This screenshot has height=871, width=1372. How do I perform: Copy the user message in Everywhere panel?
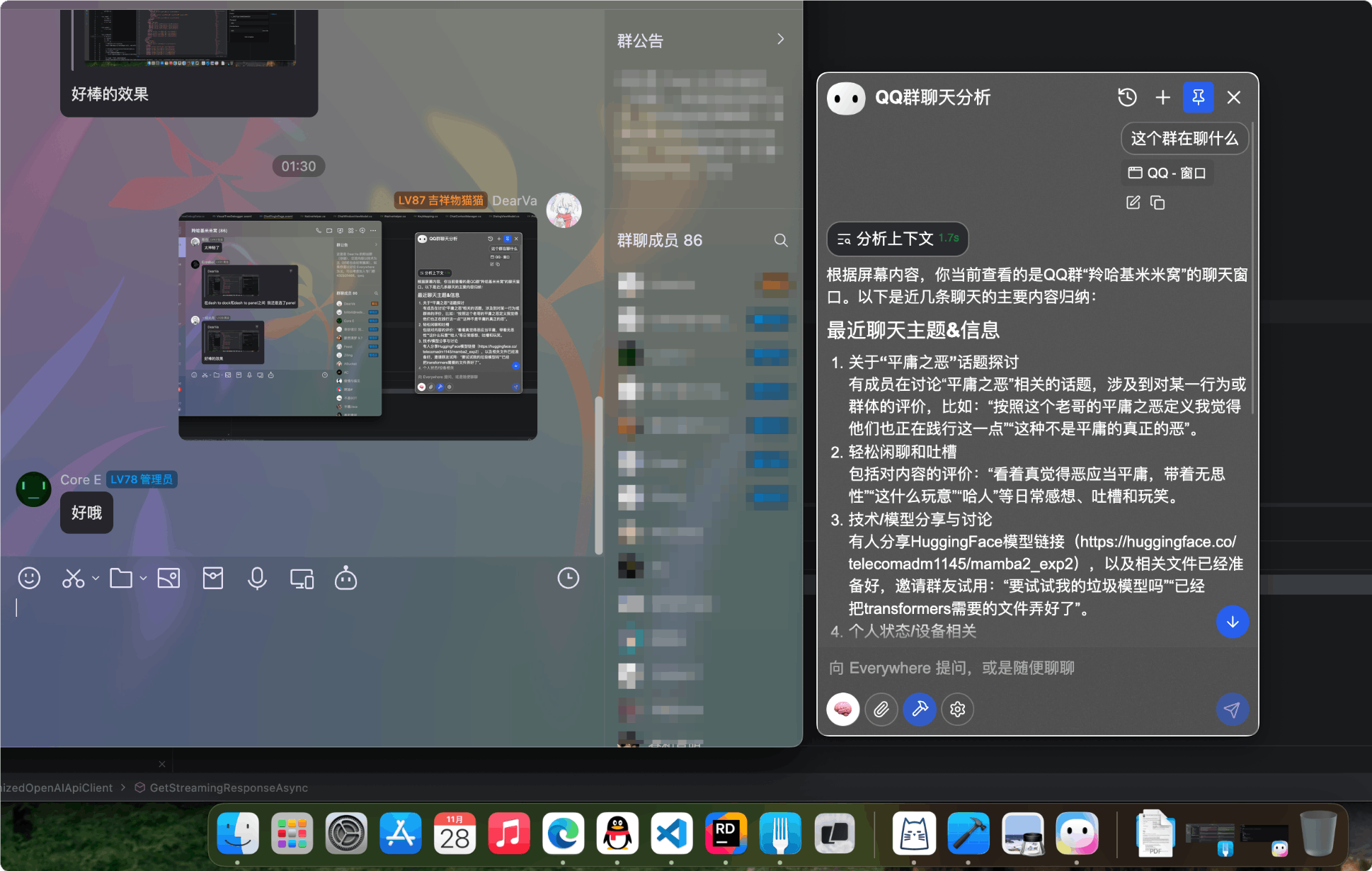pyautogui.click(x=1157, y=203)
